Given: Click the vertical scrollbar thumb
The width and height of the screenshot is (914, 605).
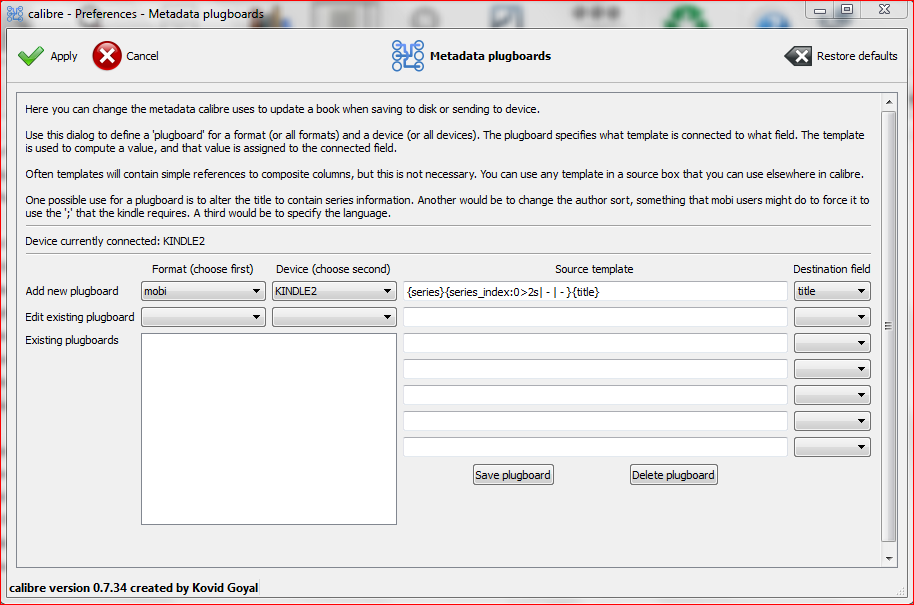Looking at the screenshot, I should [x=888, y=326].
